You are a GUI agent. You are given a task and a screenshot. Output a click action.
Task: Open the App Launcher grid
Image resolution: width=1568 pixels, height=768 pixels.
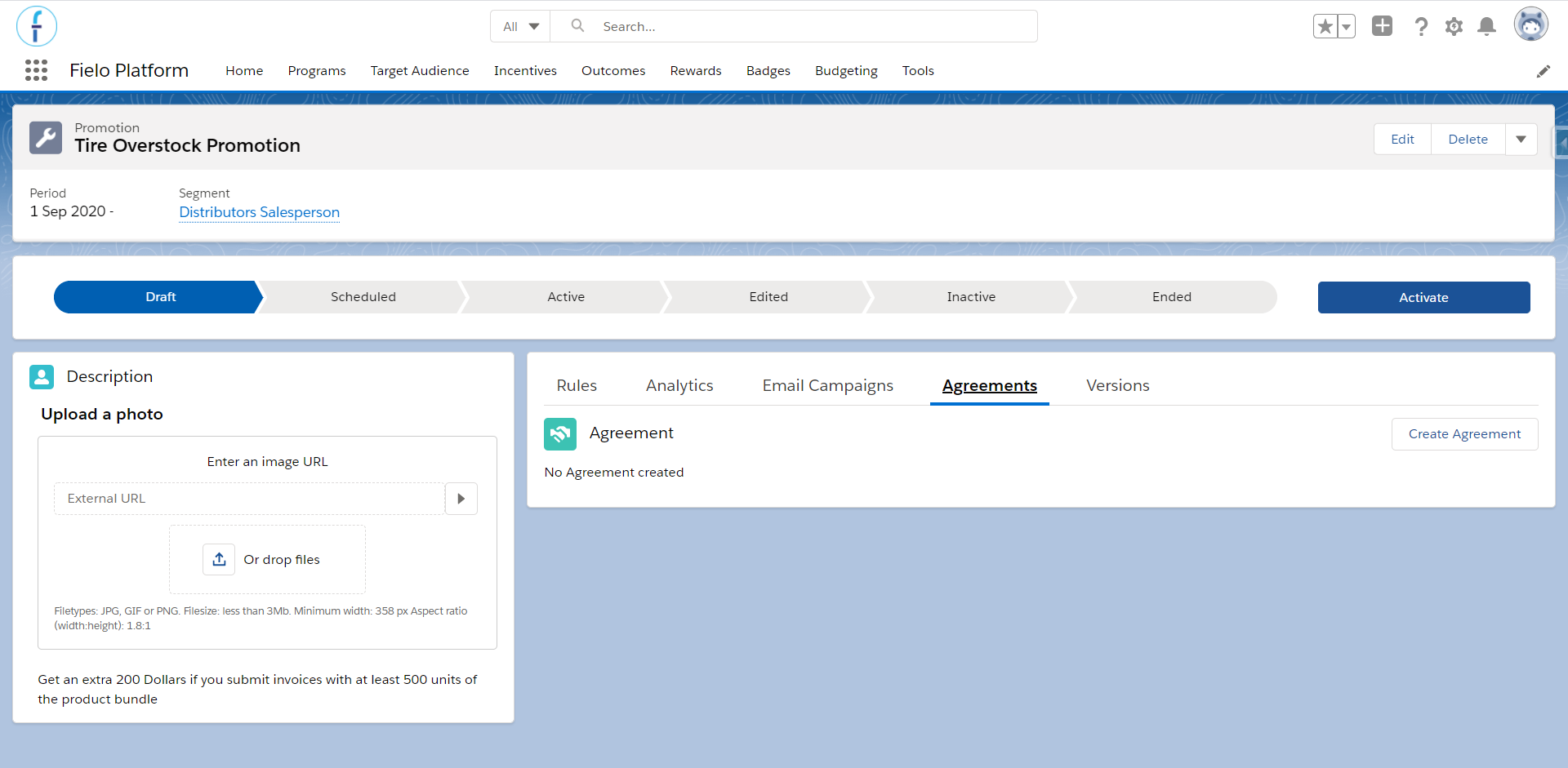(x=36, y=70)
